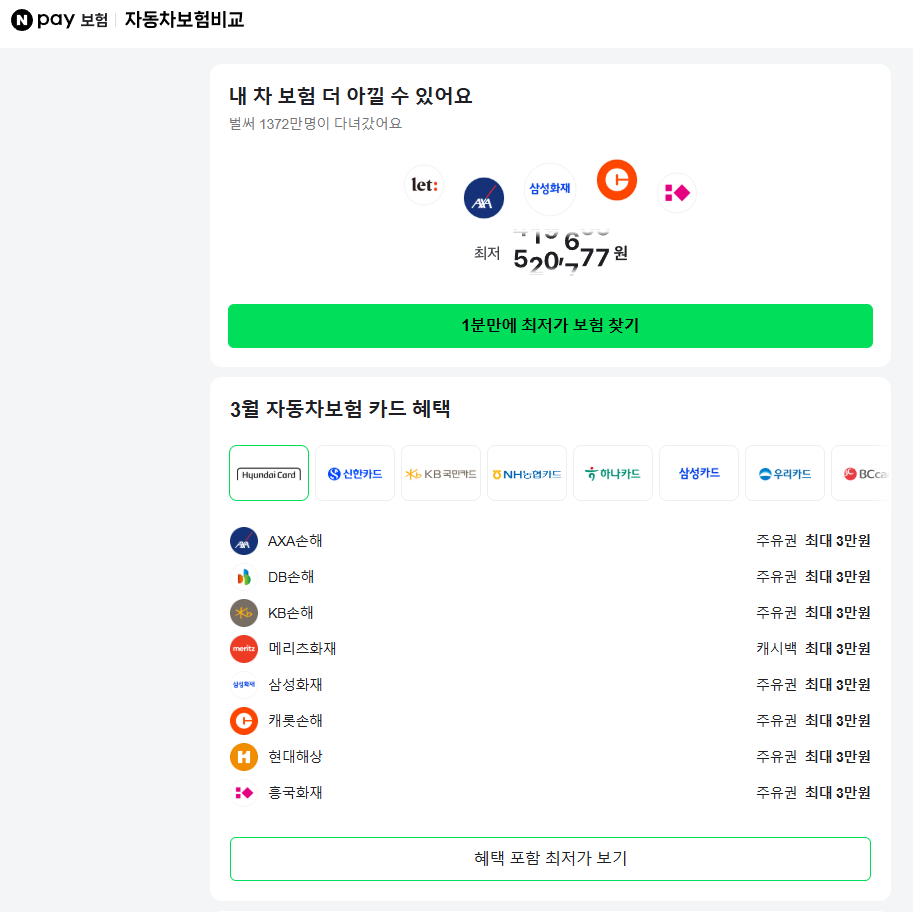Click the green 1분만에 최저가 보험 찾기 button

coord(549,325)
